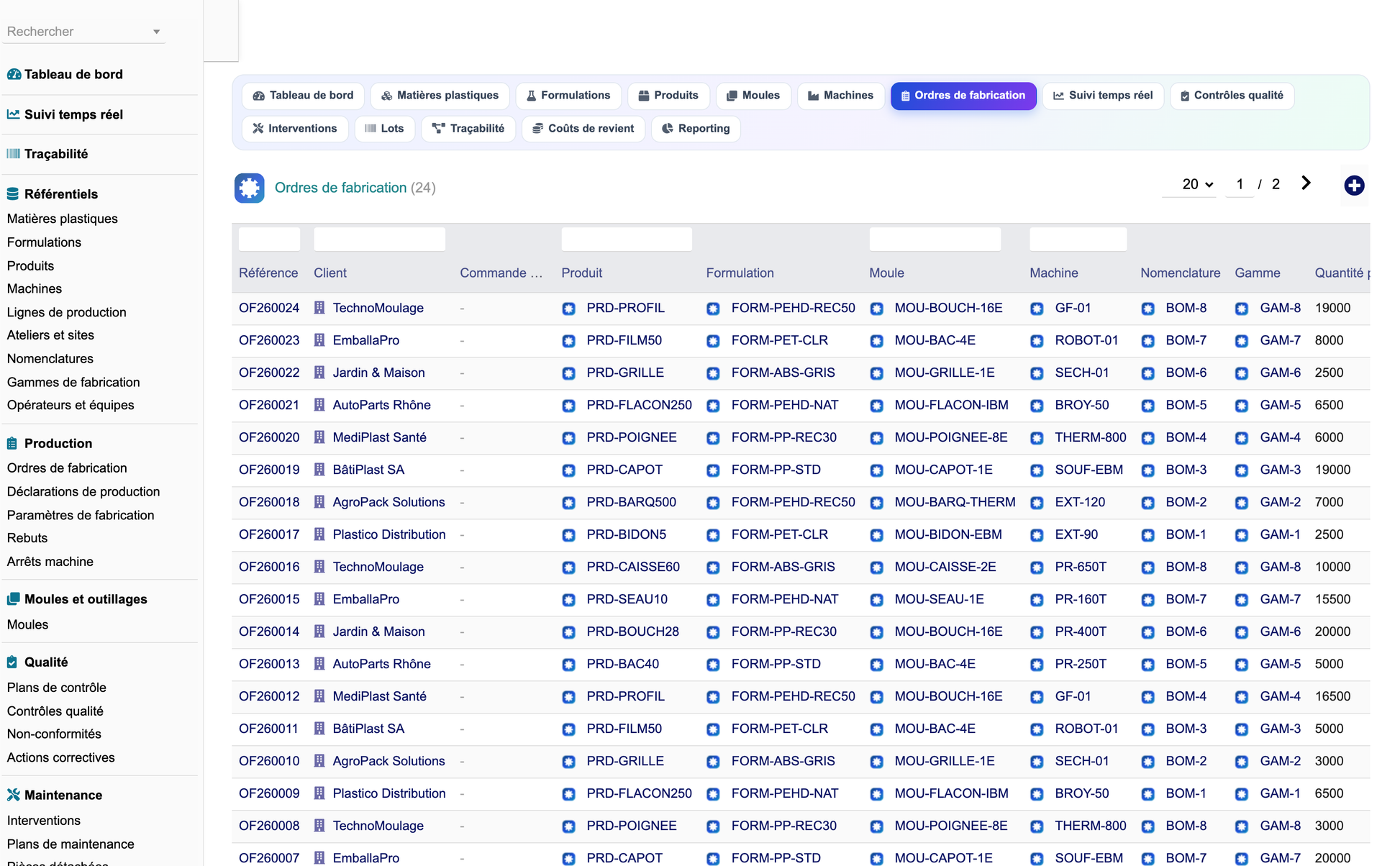Click formulation icon next to FORM-PP-STD in OF260013

pos(713,665)
